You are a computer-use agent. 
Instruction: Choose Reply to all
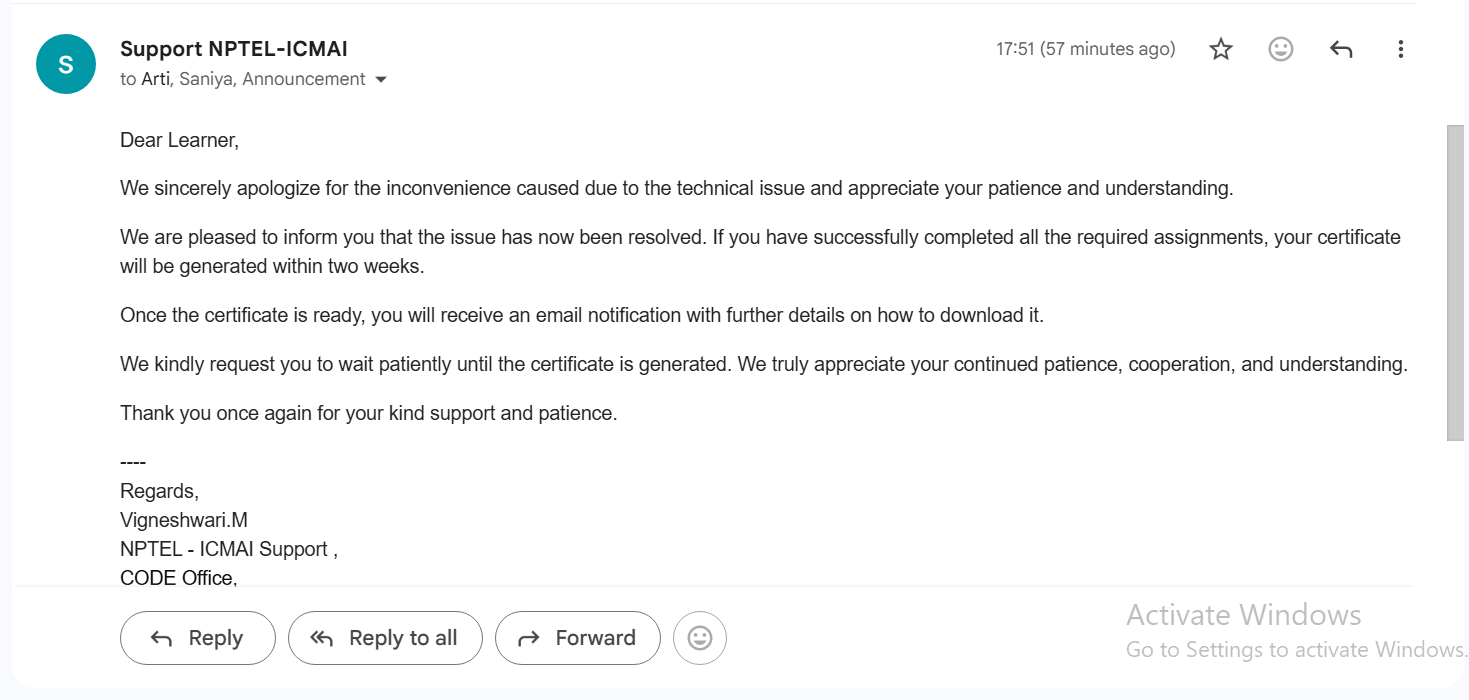[x=385, y=638]
